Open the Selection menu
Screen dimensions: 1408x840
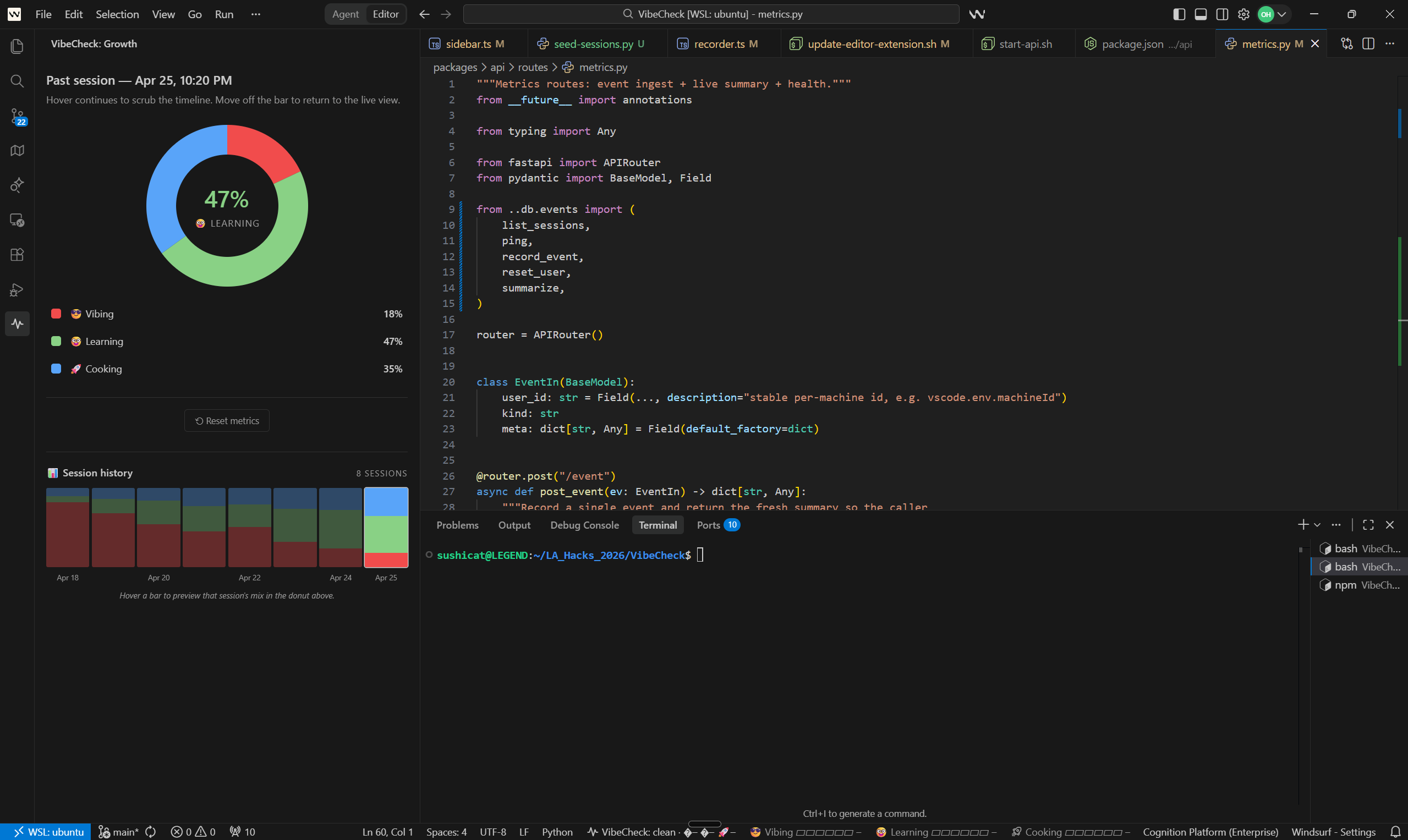pos(117,14)
